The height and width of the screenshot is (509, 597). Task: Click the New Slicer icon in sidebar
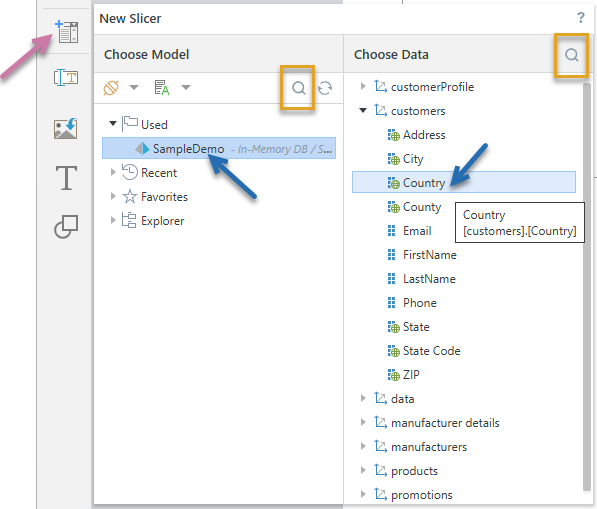[x=67, y=32]
